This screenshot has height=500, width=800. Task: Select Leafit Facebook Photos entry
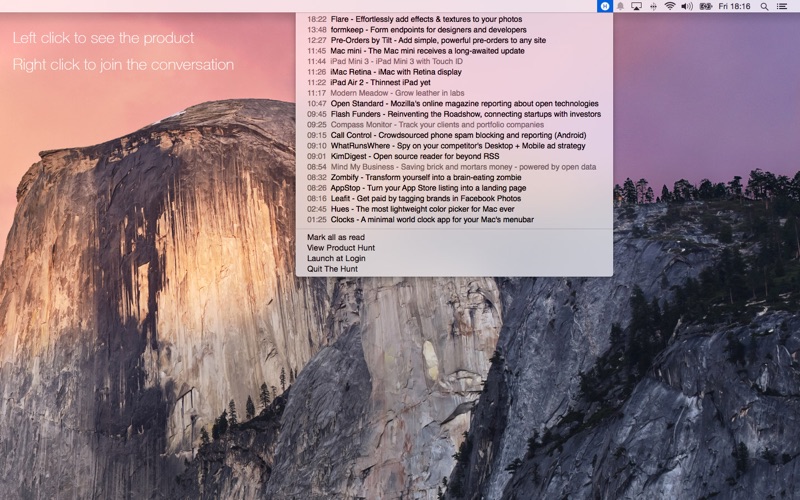(454, 198)
